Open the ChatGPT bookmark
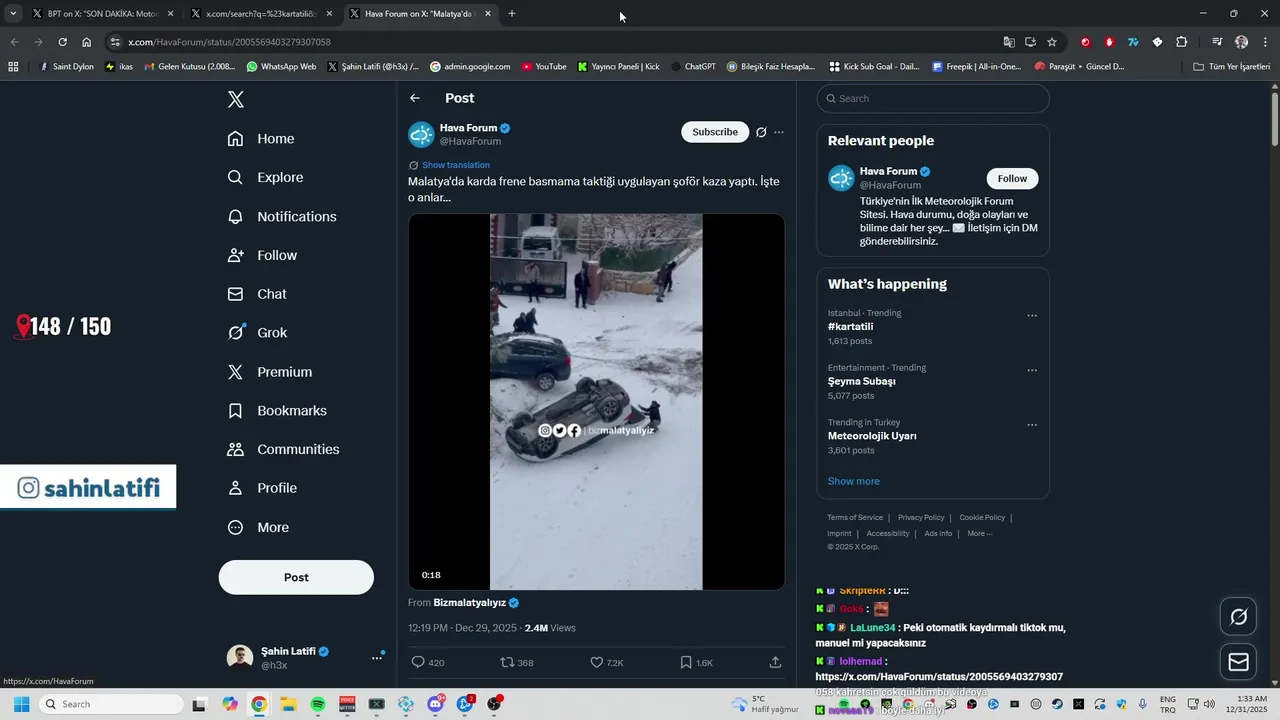 click(693, 67)
